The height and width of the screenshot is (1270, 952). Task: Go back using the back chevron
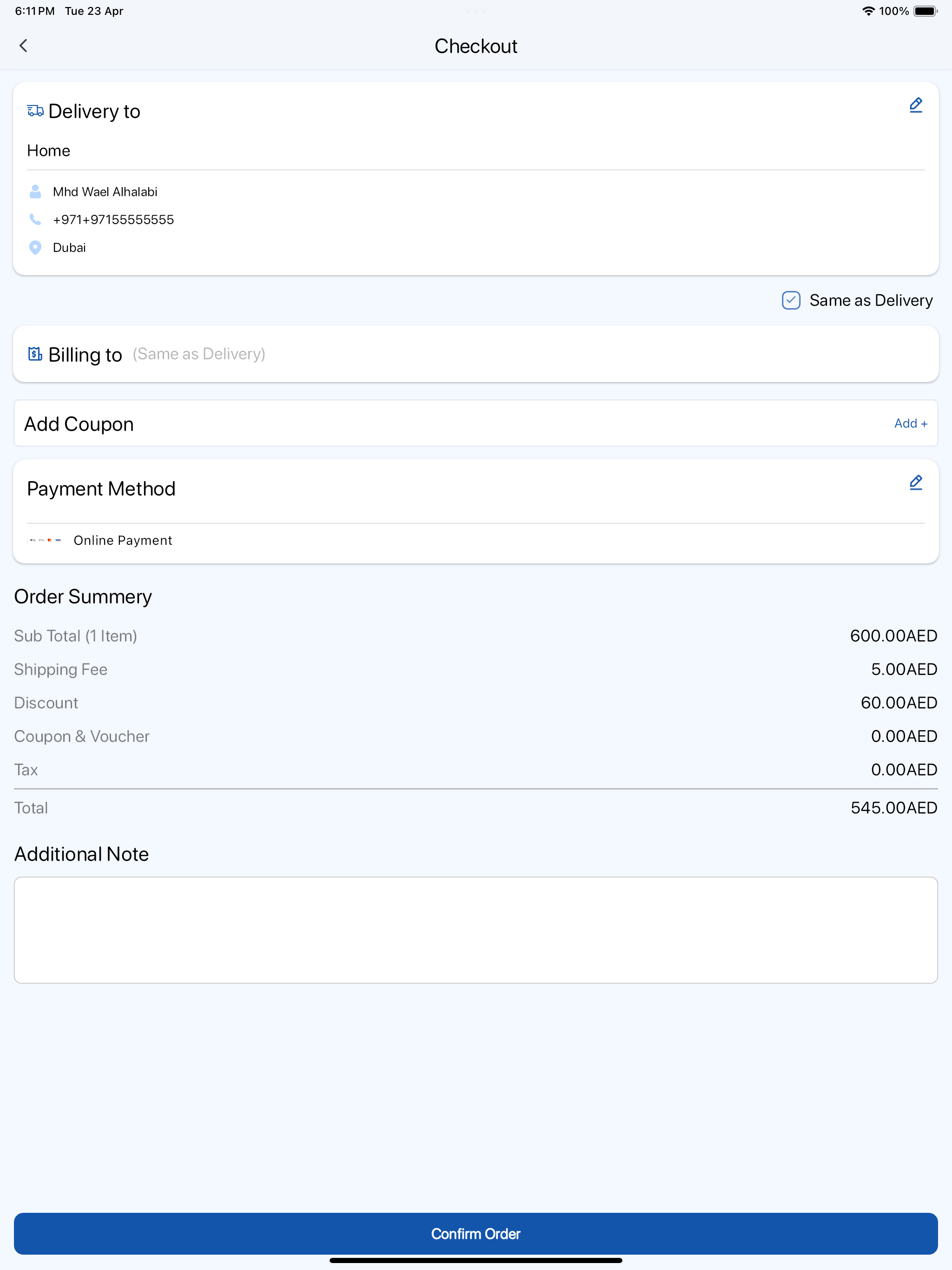tap(24, 46)
